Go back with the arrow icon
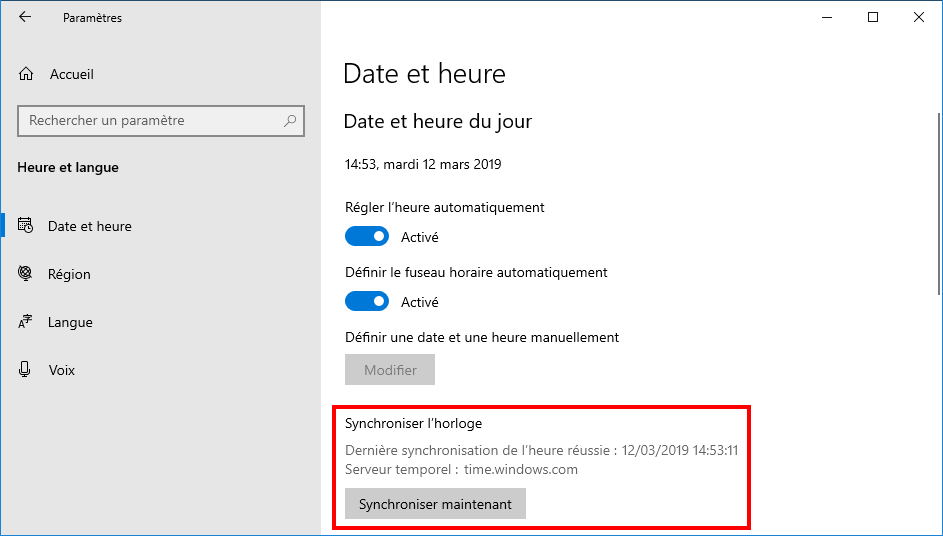Viewport: 943px width, 536px height. tap(25, 17)
